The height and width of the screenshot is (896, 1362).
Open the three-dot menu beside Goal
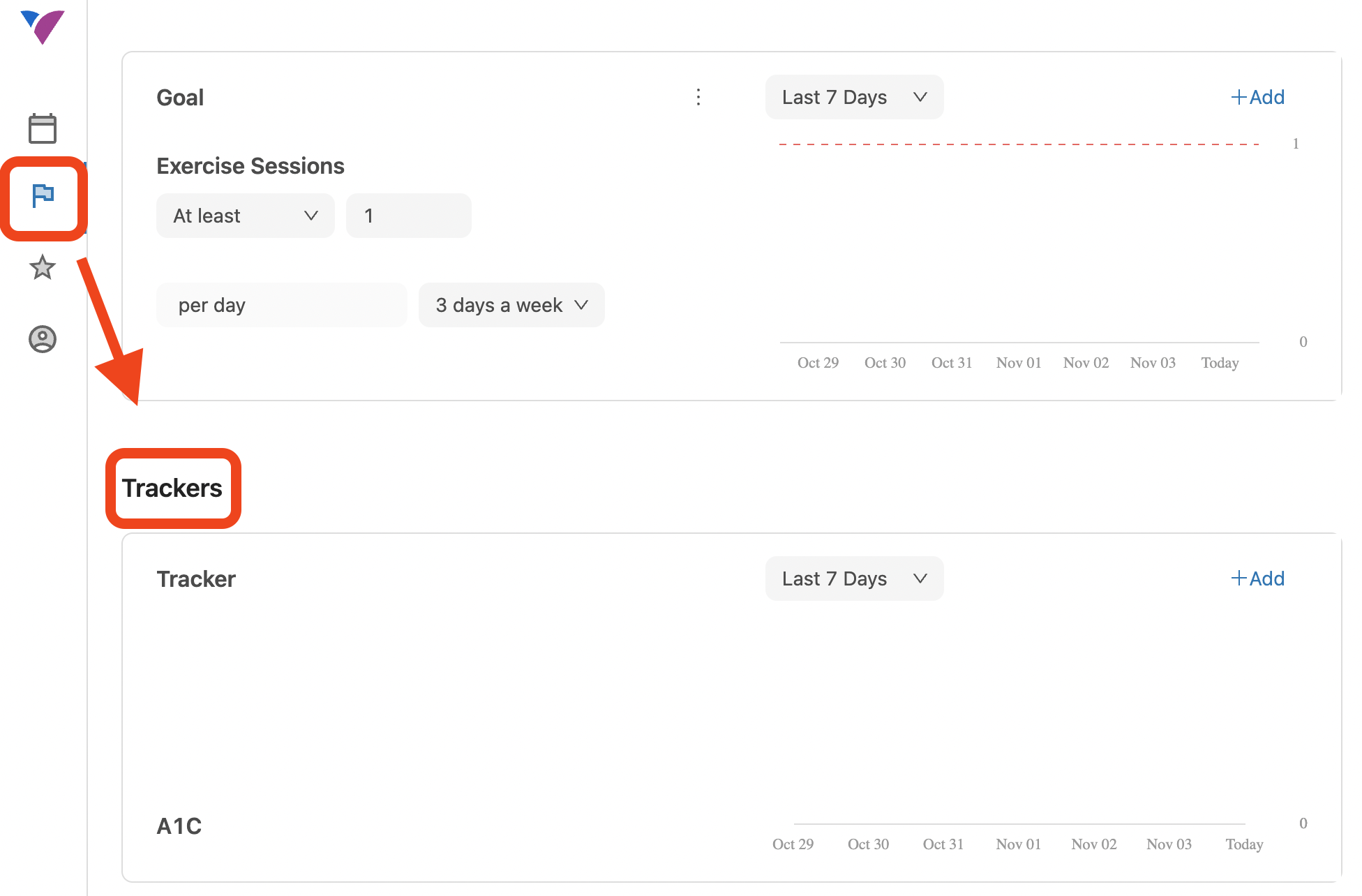[x=698, y=97]
